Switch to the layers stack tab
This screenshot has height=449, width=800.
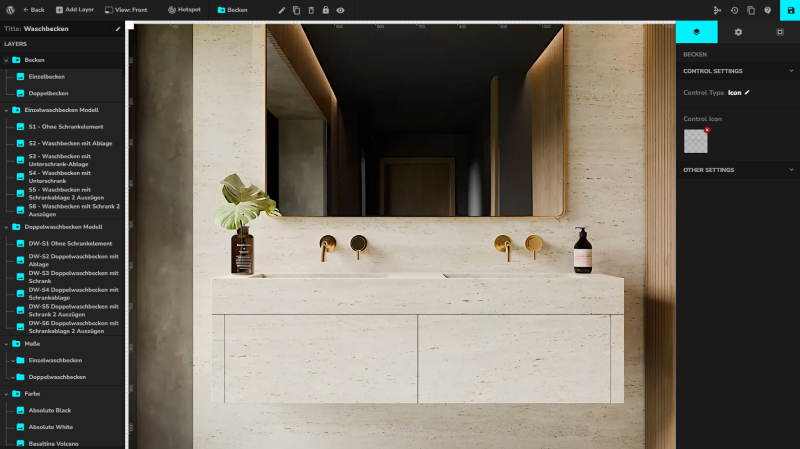[697, 32]
